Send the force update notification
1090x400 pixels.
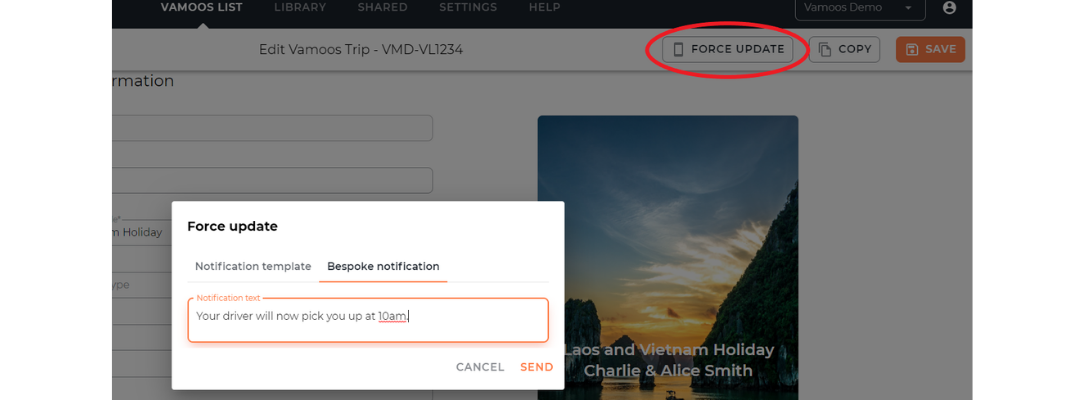[537, 367]
